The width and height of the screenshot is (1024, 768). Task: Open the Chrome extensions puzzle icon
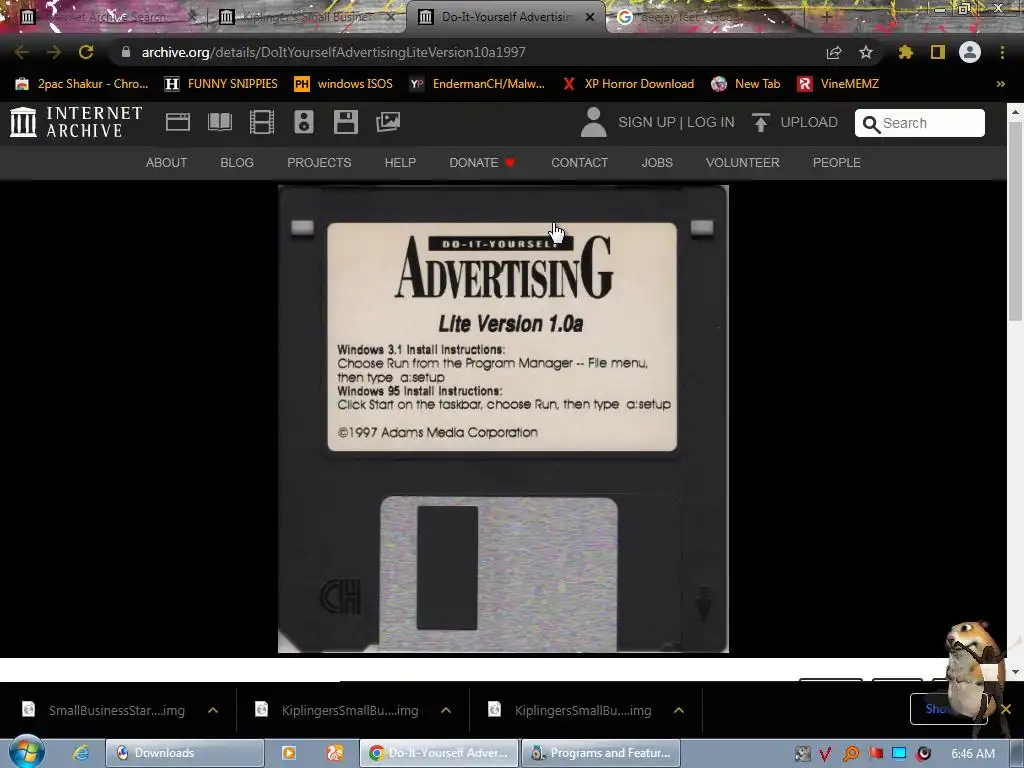pos(906,52)
